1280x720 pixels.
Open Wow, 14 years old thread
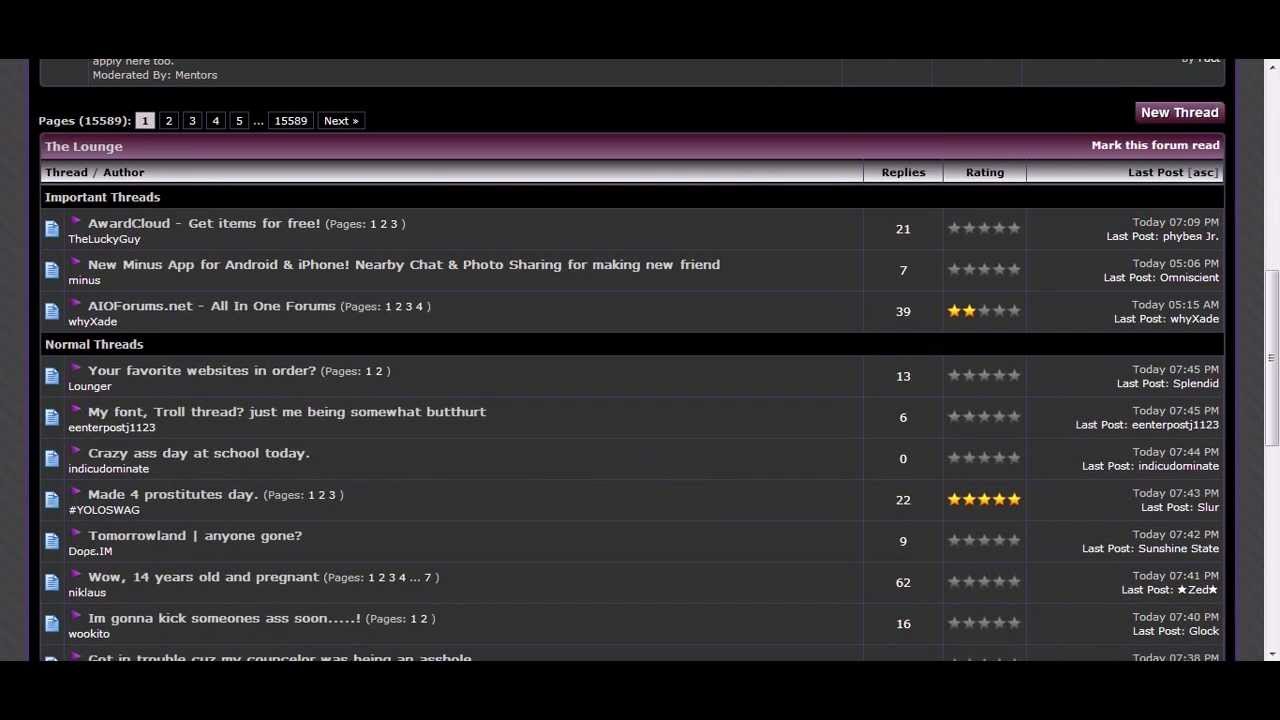[203, 577]
